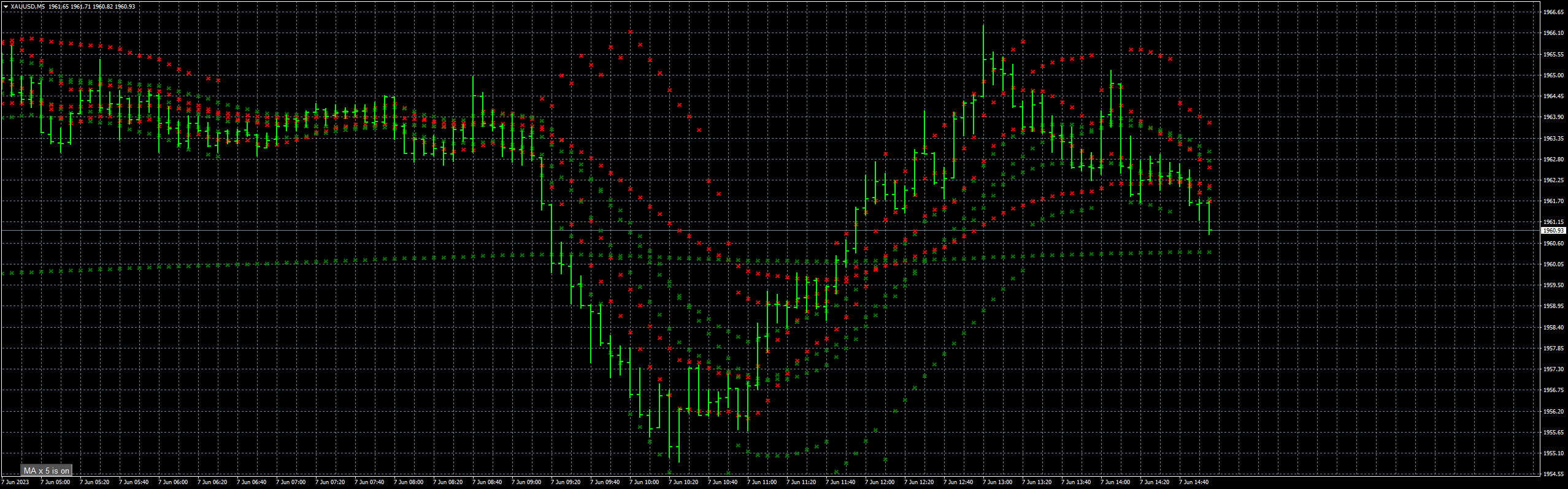
Task: Click the 1961.70 price scale label
Action: pyautogui.click(x=1553, y=201)
